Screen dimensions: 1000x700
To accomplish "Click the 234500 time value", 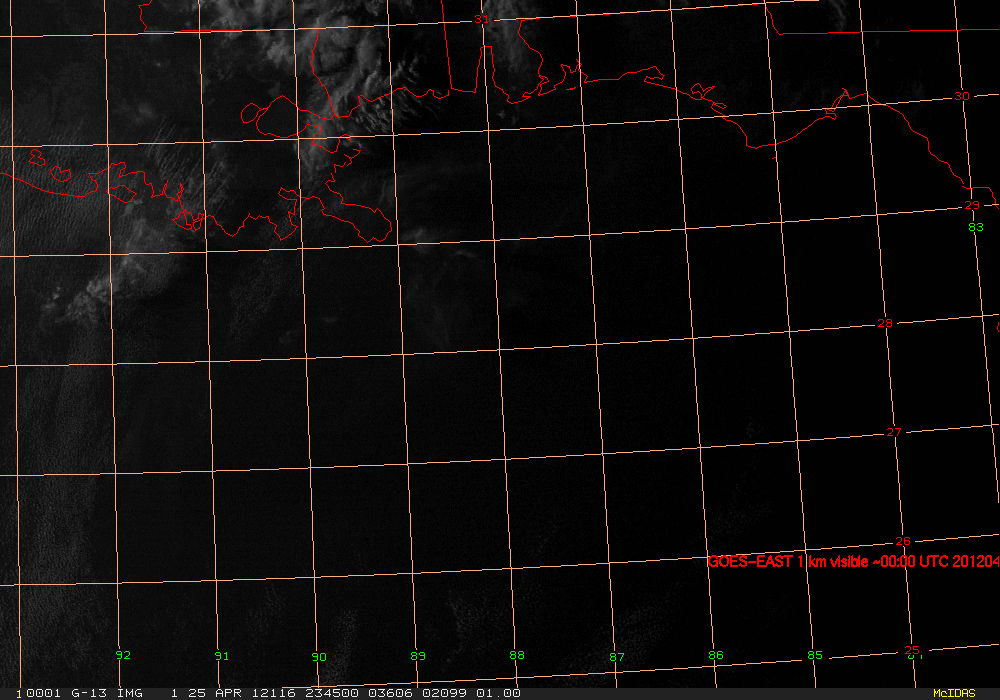I will (332, 693).
